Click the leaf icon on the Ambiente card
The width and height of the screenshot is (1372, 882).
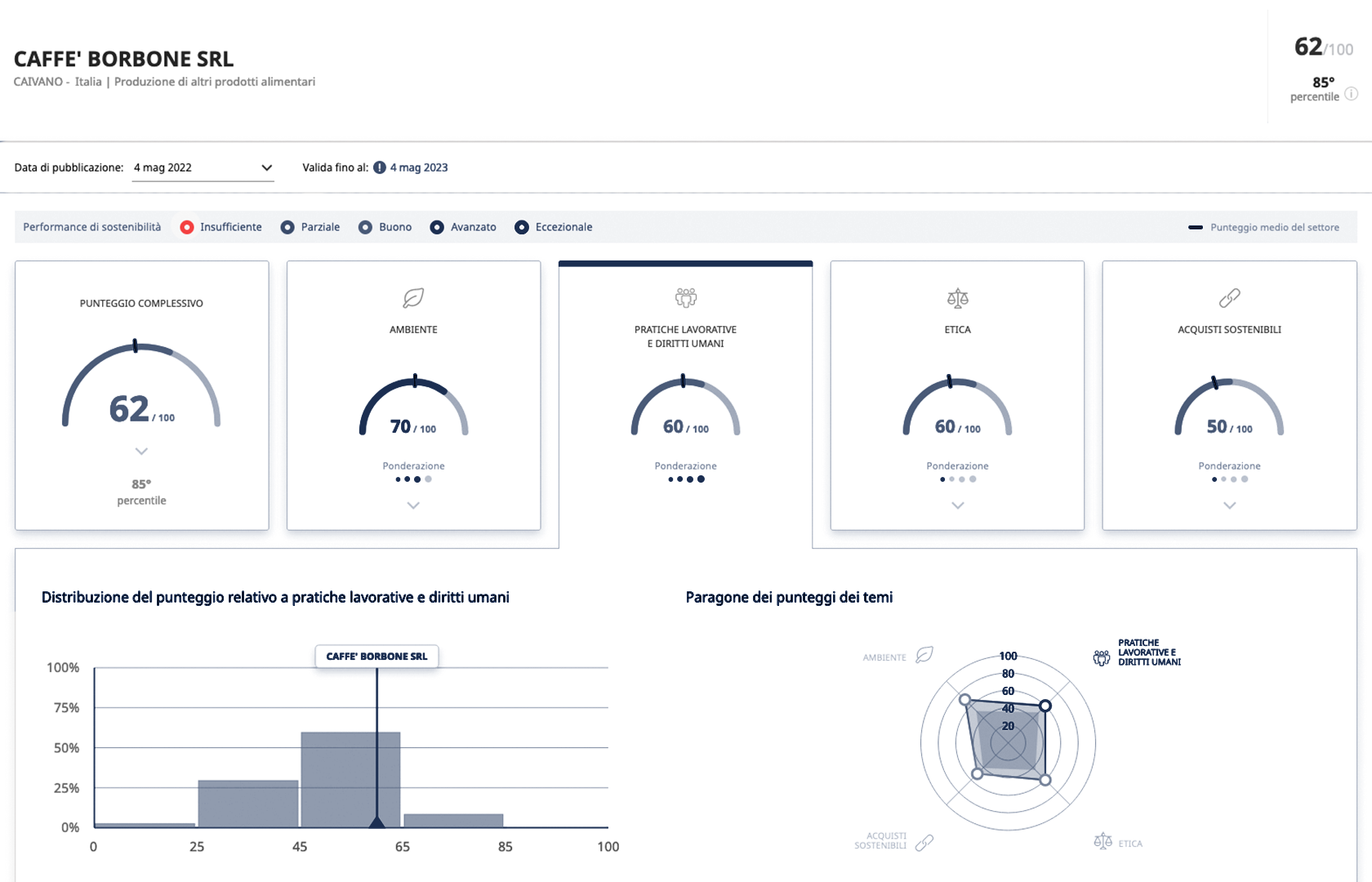point(413,298)
